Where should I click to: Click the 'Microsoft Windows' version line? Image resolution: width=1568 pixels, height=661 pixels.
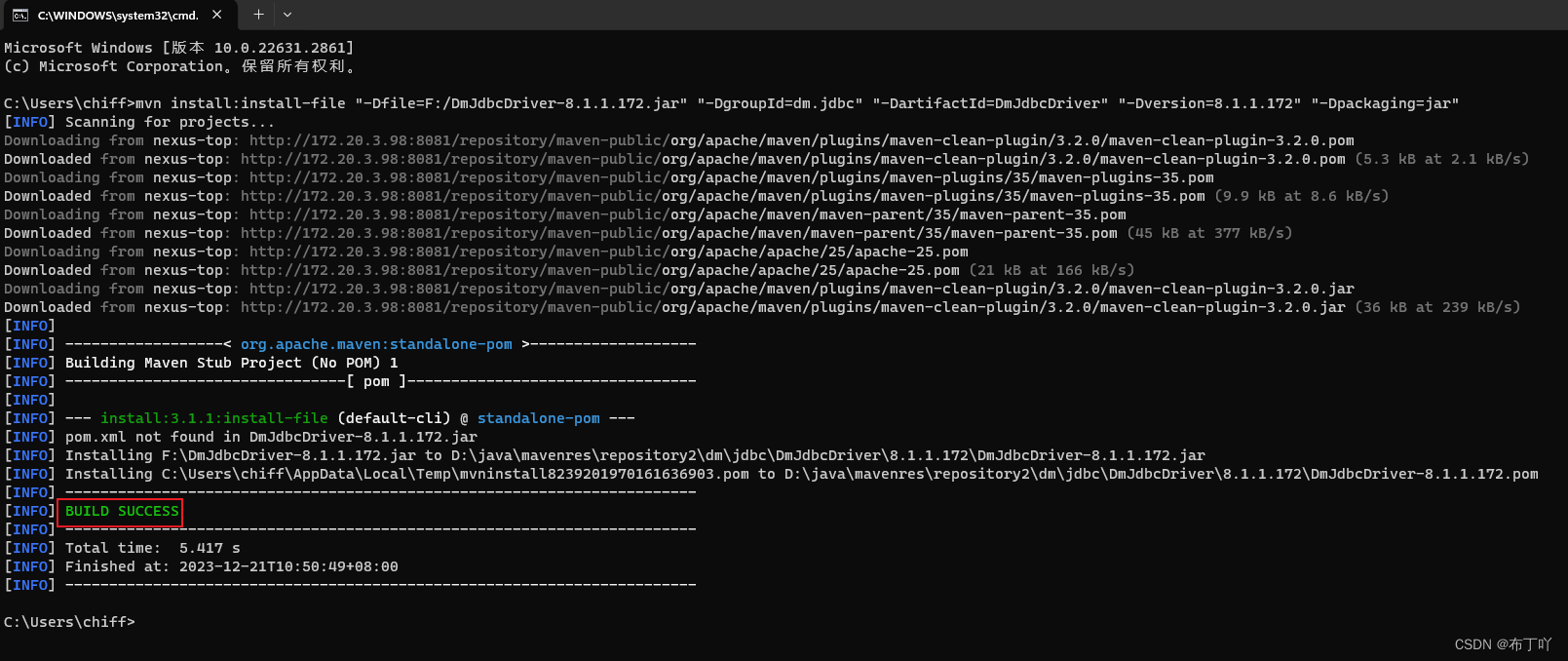[x=179, y=48]
